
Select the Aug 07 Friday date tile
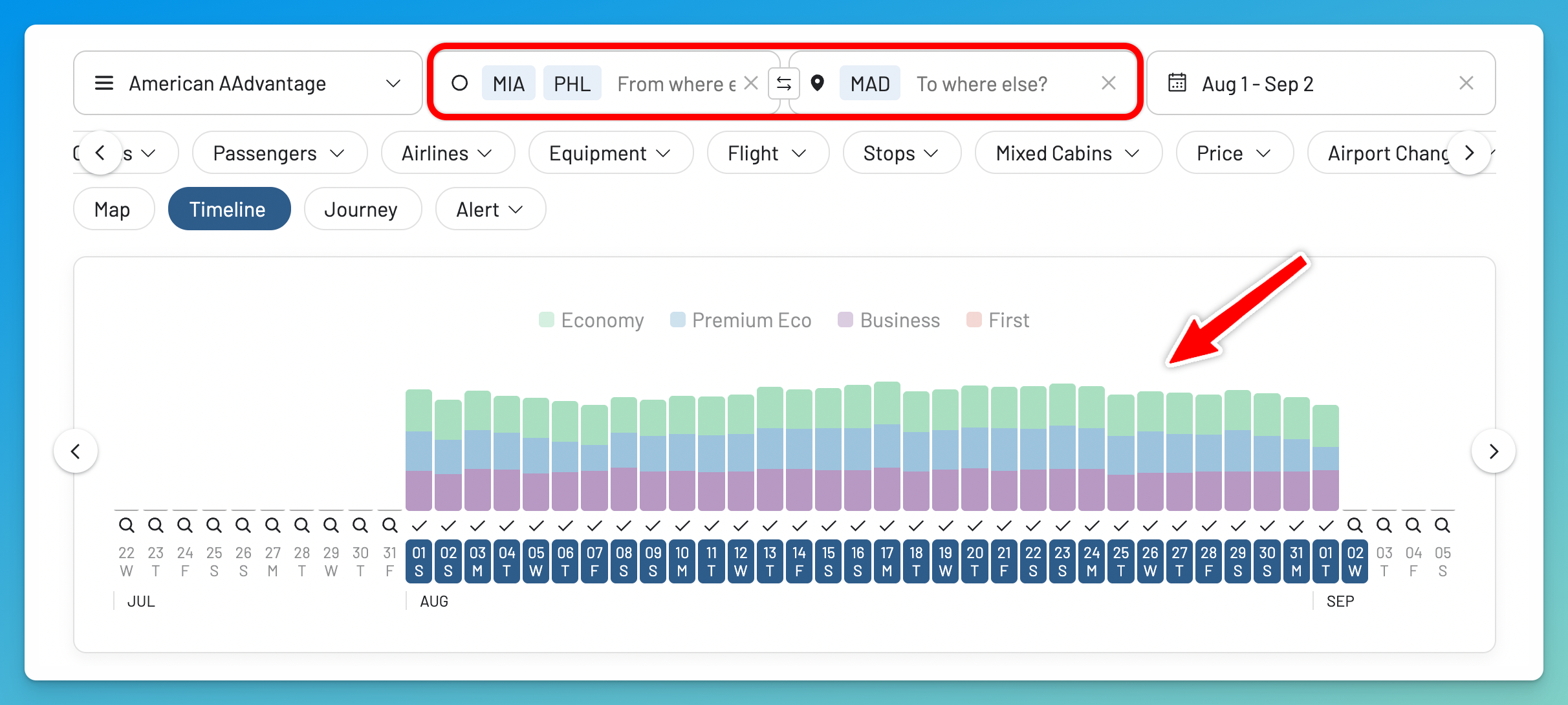tap(594, 561)
